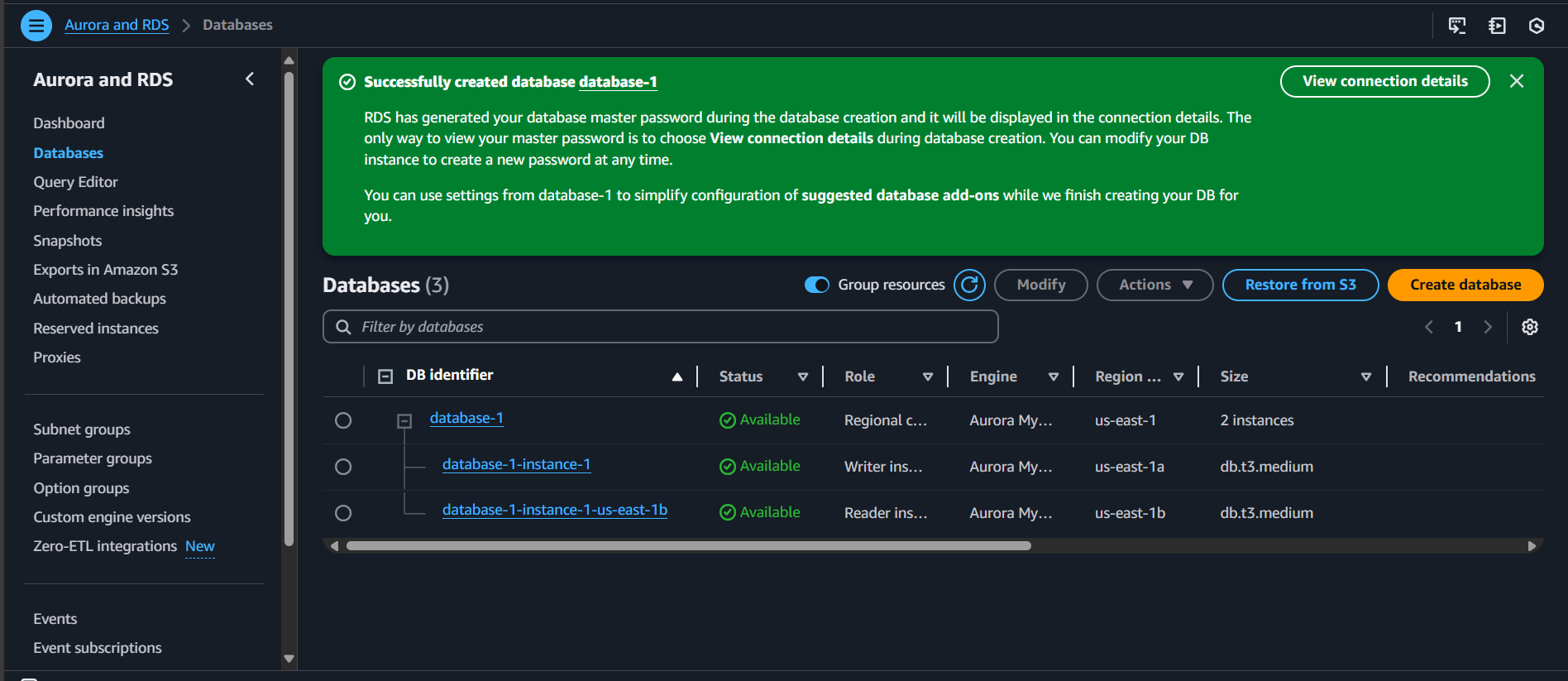Open database-1-instance-1 link
The height and width of the screenshot is (681, 1568).
click(x=516, y=465)
